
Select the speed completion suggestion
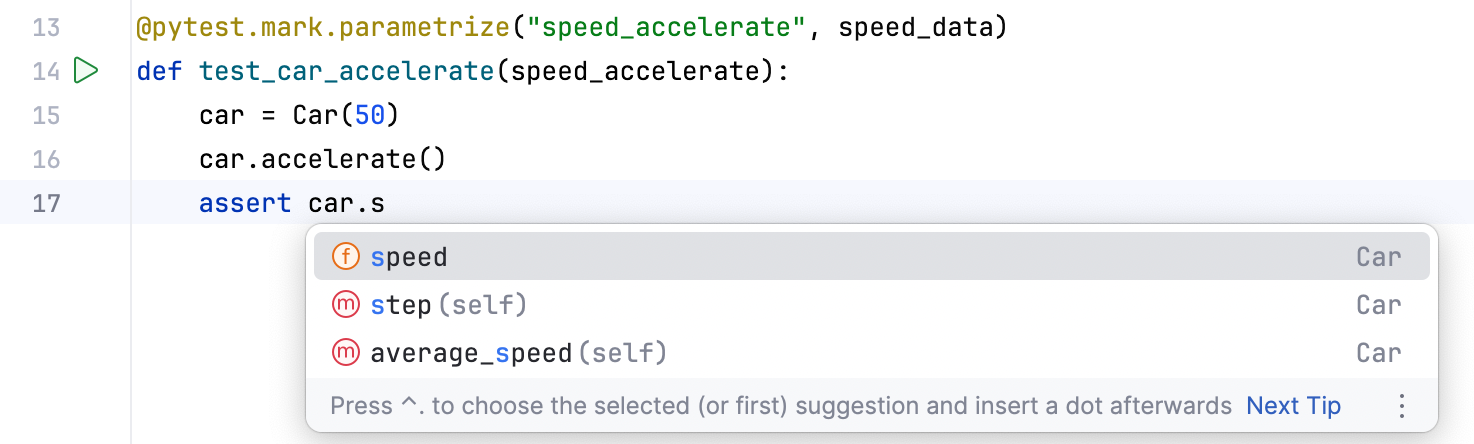(x=409, y=257)
